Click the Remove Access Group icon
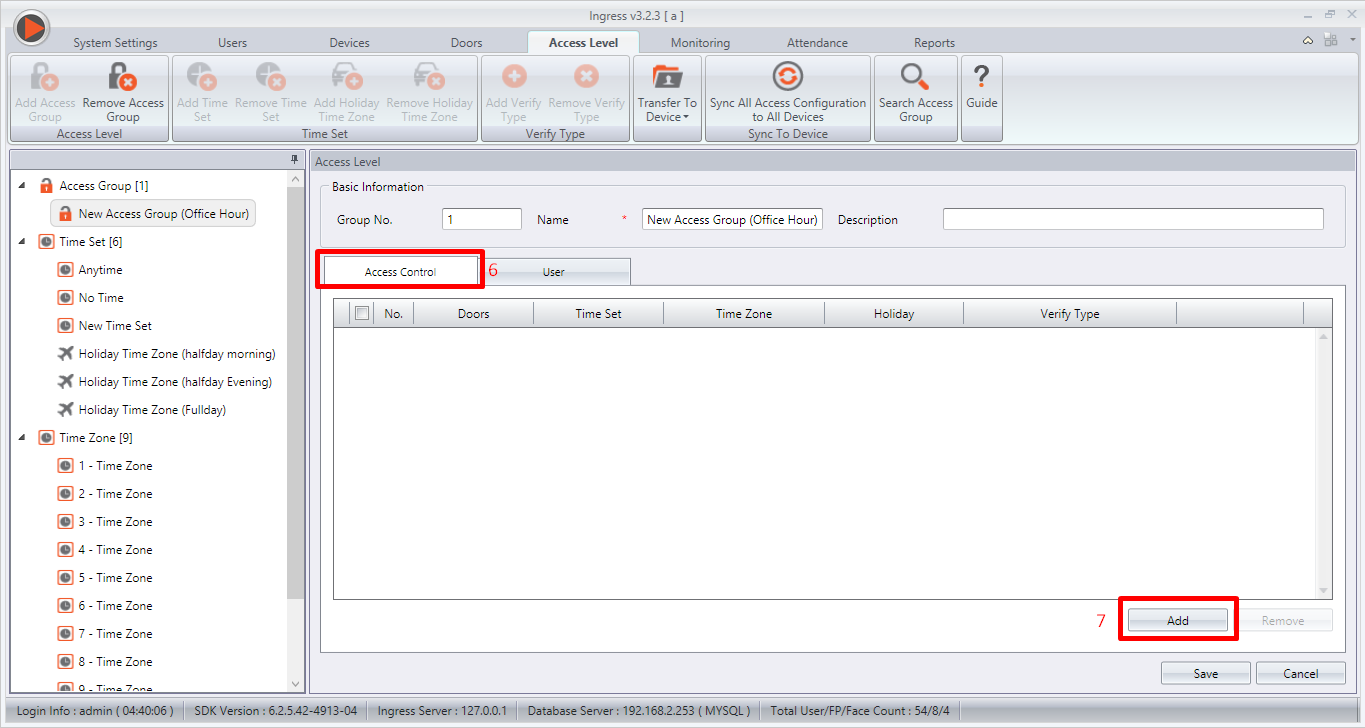 123,77
